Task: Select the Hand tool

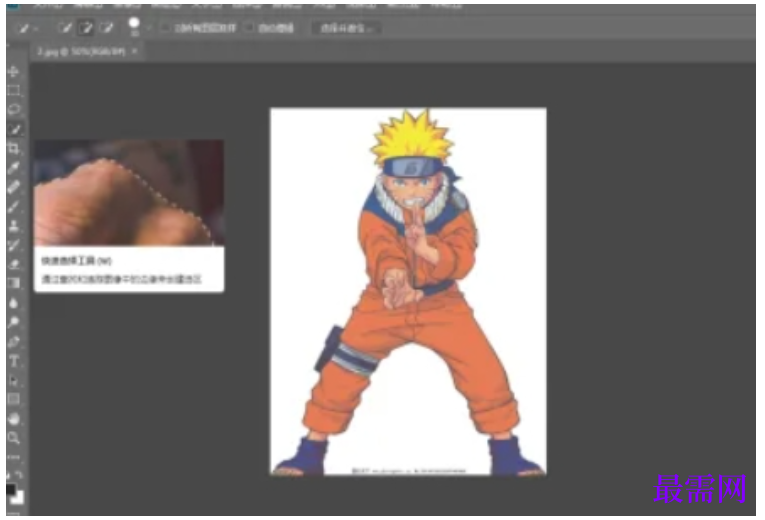Action: coord(14,419)
